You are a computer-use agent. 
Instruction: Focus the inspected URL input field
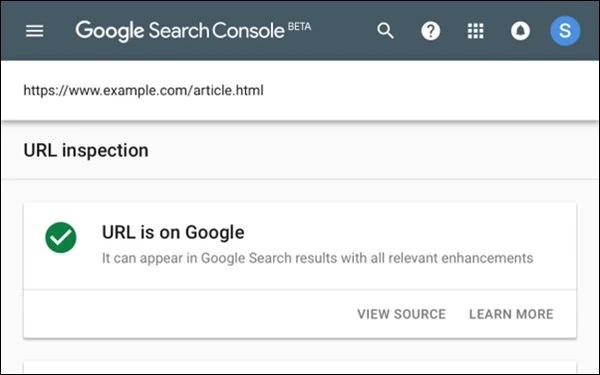300,90
